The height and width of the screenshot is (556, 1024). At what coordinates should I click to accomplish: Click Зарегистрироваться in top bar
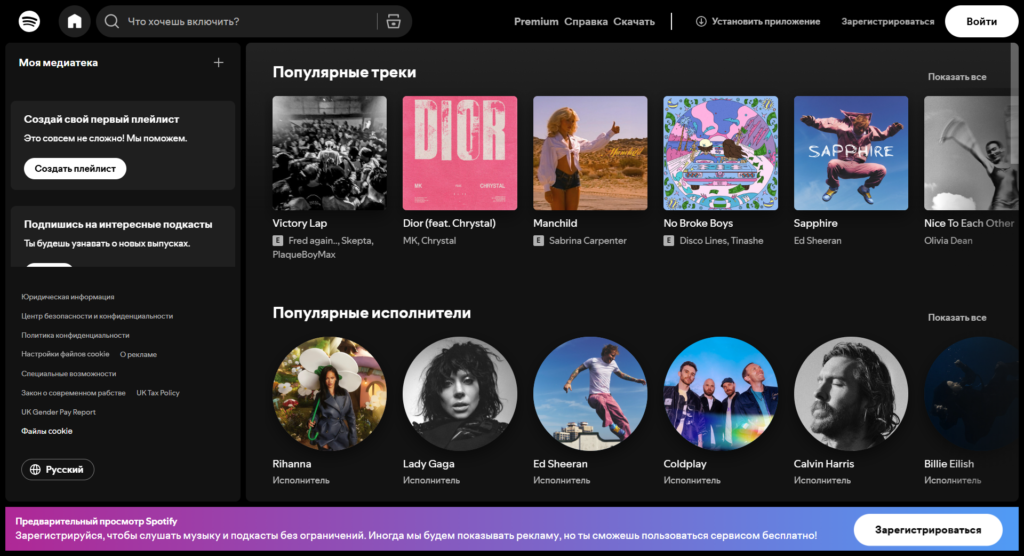(888, 22)
